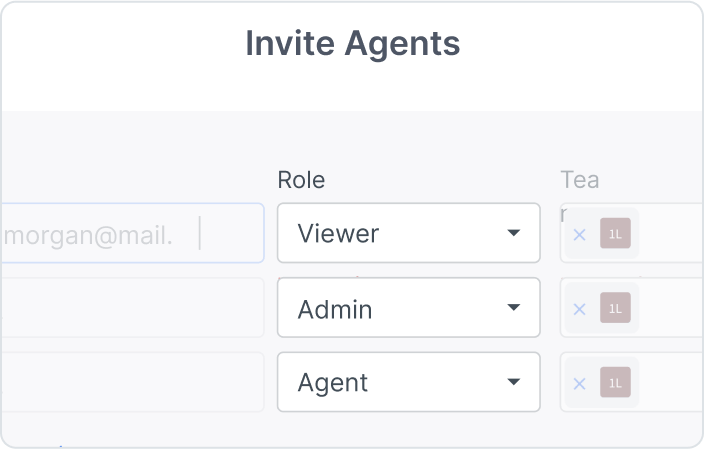This screenshot has width=704, height=449.
Task: Click the Invite Agents heading
Action: (x=352, y=44)
